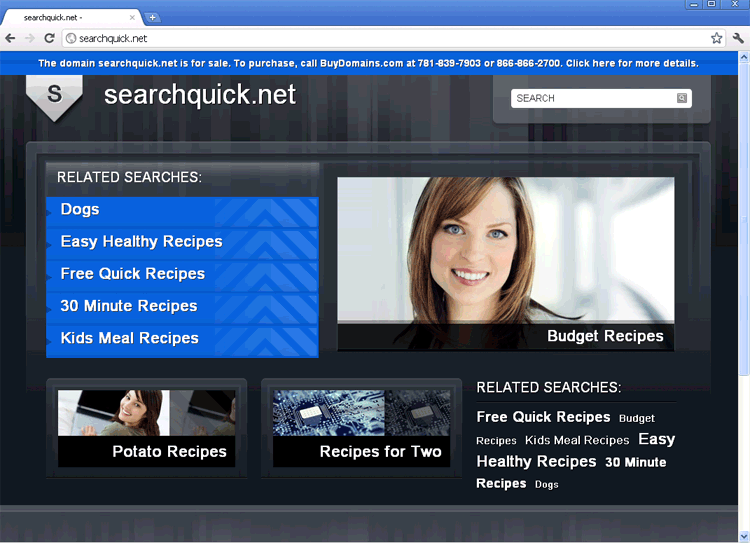Open Easy Healthy Recipes in blue list

141,242
